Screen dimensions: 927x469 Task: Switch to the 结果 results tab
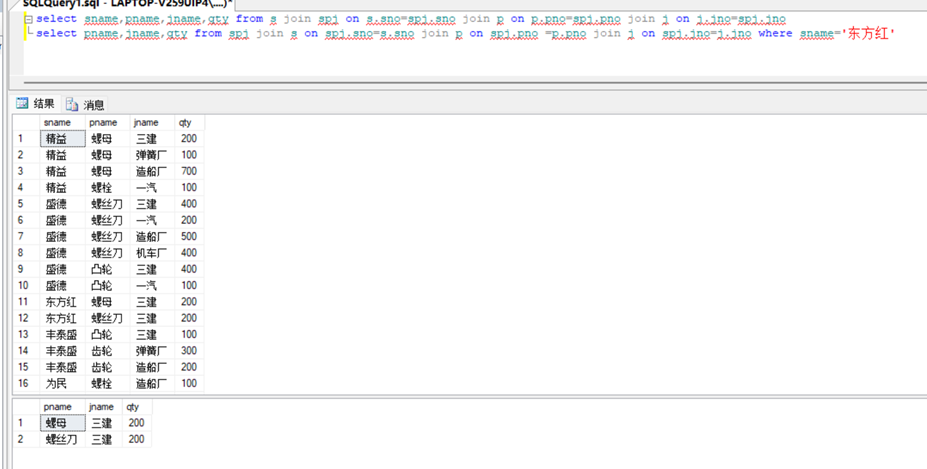pyautogui.click(x=35, y=104)
